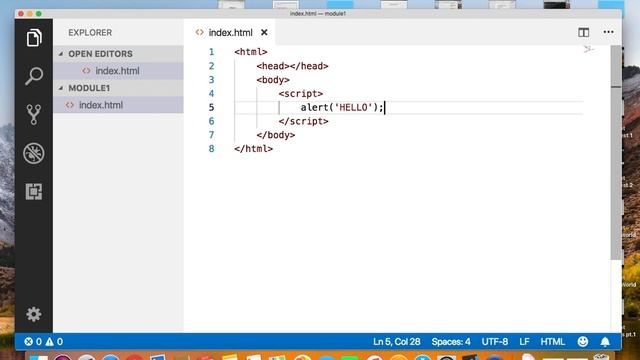Change end of line sequence LF
The image size is (640, 360).
pos(524,342)
